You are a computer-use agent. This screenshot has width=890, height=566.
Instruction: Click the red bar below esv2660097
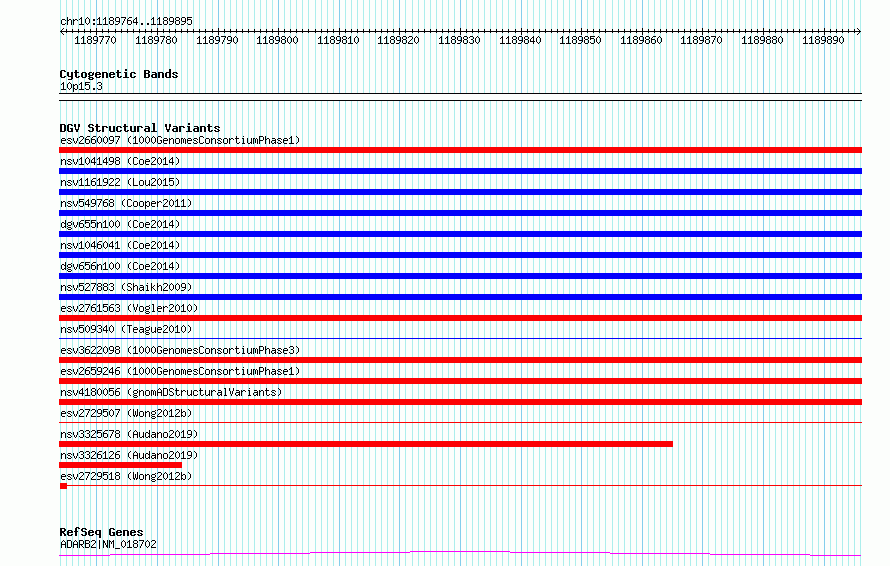[460, 150]
